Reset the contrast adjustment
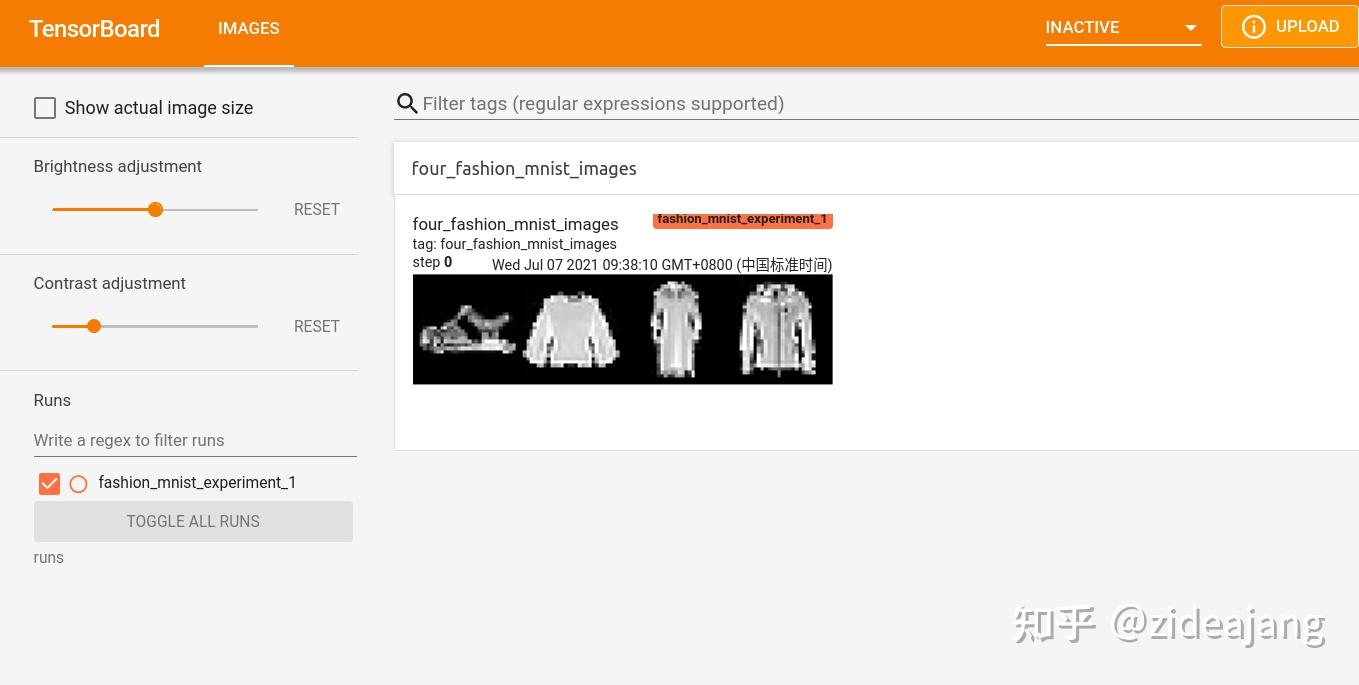1359x685 pixels. pos(316,326)
